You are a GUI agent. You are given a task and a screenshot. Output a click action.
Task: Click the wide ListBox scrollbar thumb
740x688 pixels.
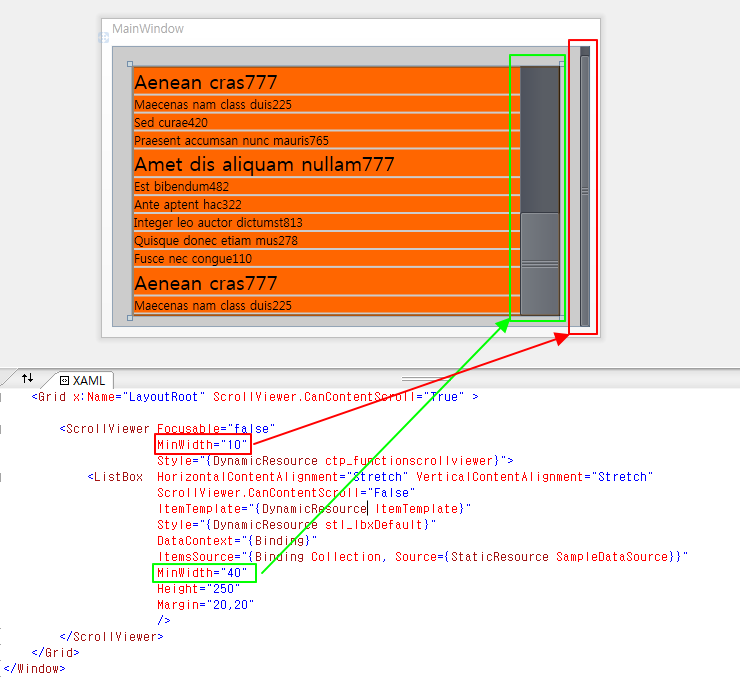(x=540, y=264)
